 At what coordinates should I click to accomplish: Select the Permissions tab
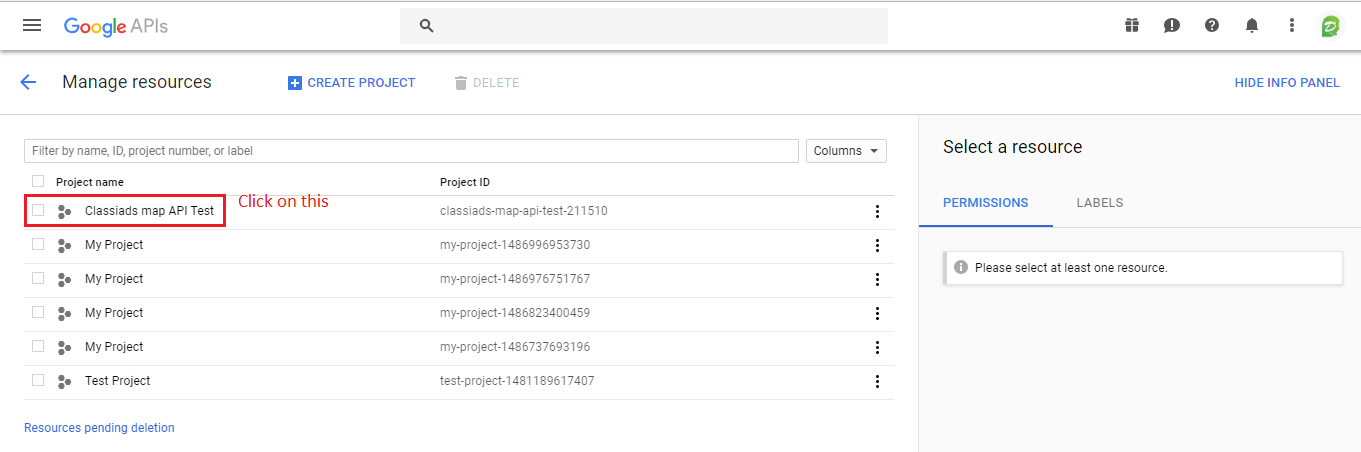[985, 202]
